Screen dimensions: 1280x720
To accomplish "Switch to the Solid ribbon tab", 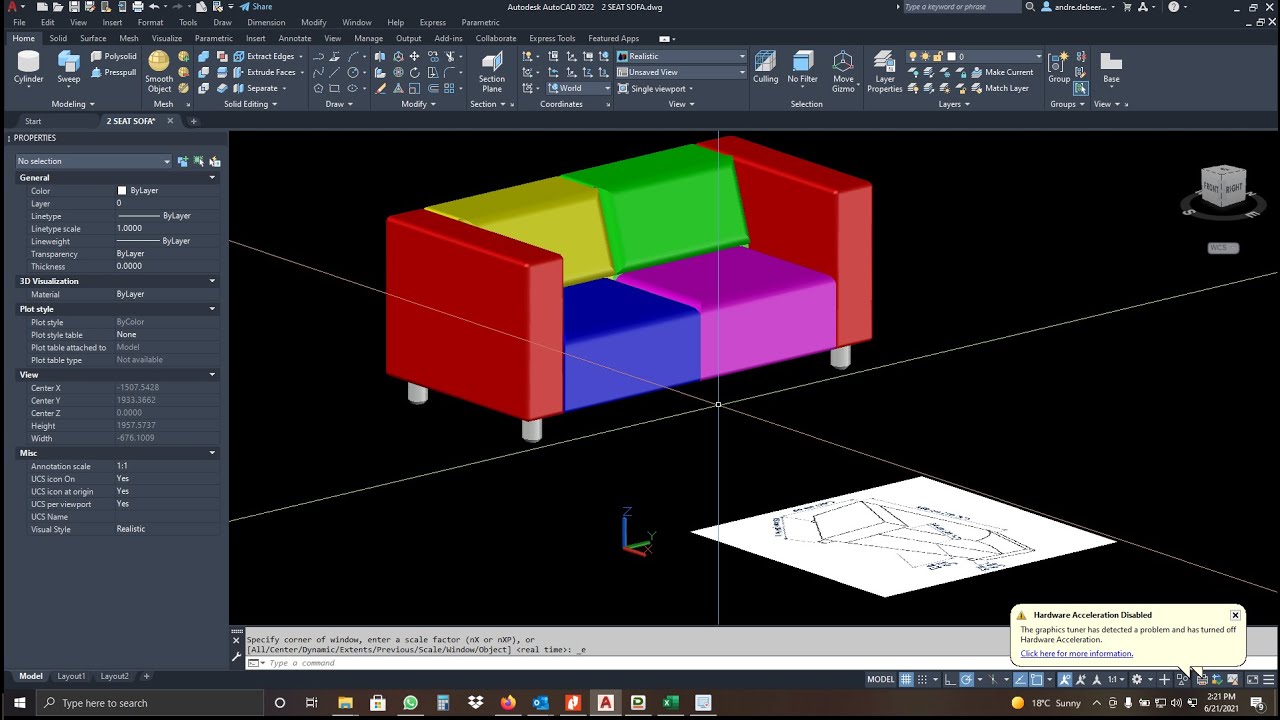I will (58, 38).
